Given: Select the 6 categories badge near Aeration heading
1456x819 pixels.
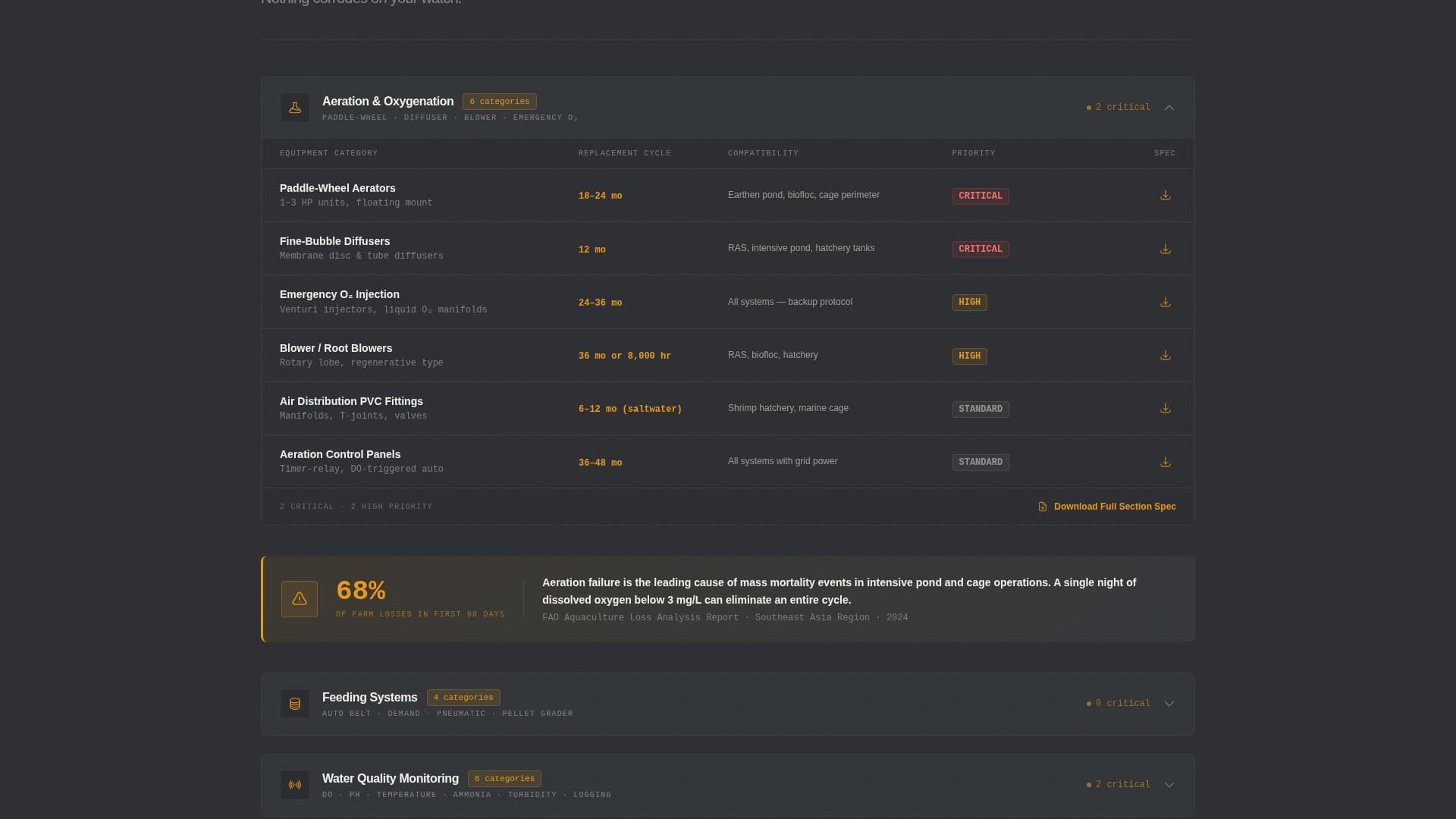Looking at the screenshot, I should click(499, 101).
